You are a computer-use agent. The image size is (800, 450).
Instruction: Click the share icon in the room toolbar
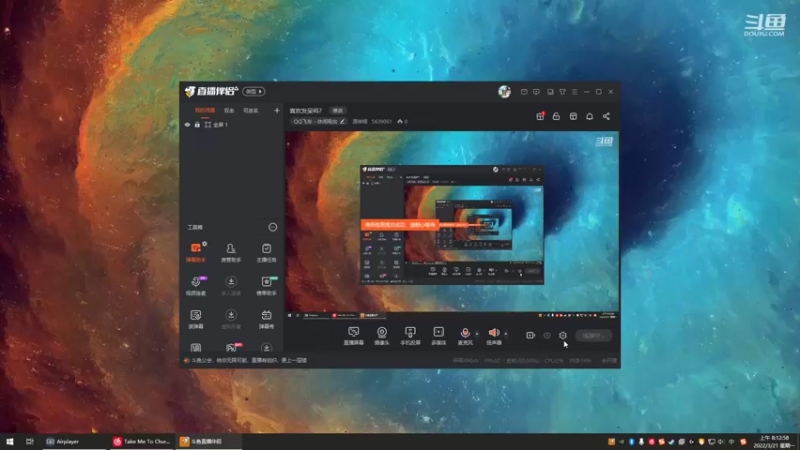pos(606,116)
